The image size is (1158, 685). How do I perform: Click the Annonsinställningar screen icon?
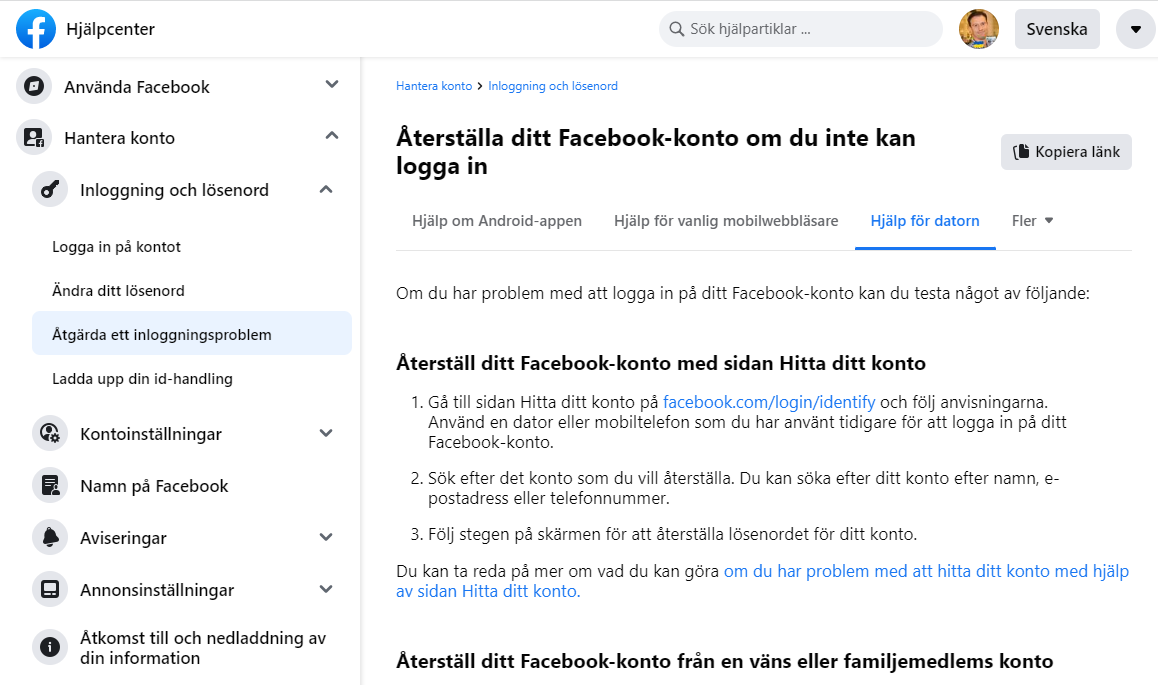tap(50, 590)
